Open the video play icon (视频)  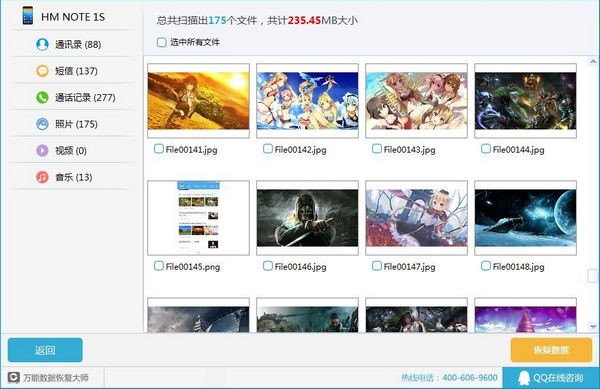coord(42,150)
